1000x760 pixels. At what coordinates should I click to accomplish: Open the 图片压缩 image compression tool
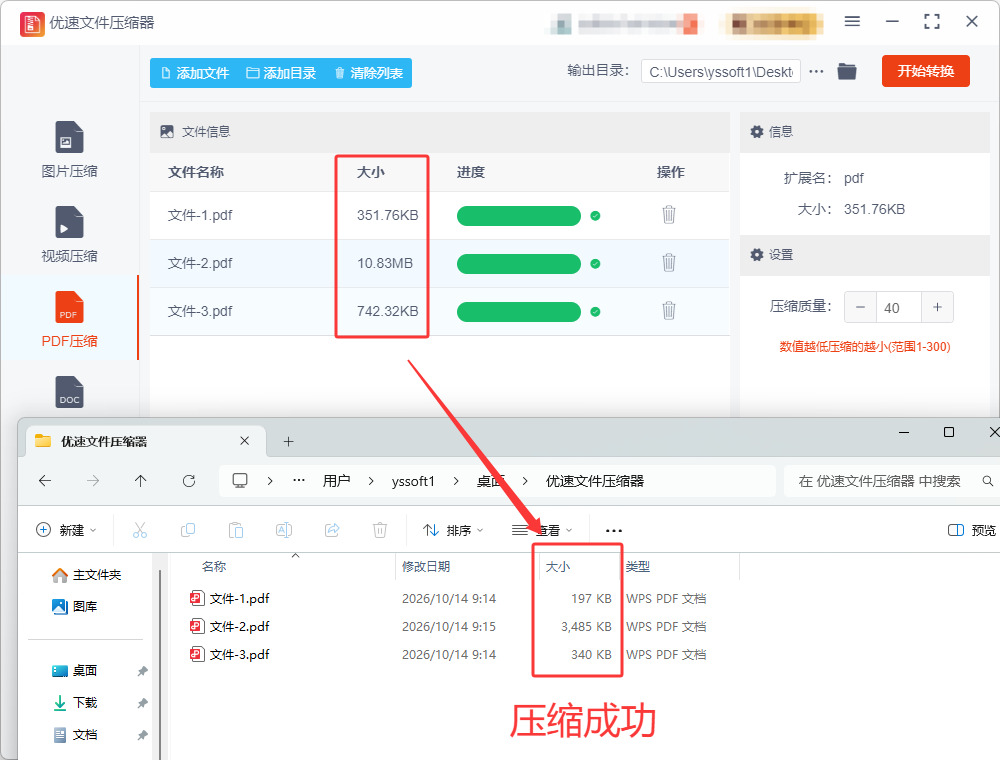click(x=70, y=150)
